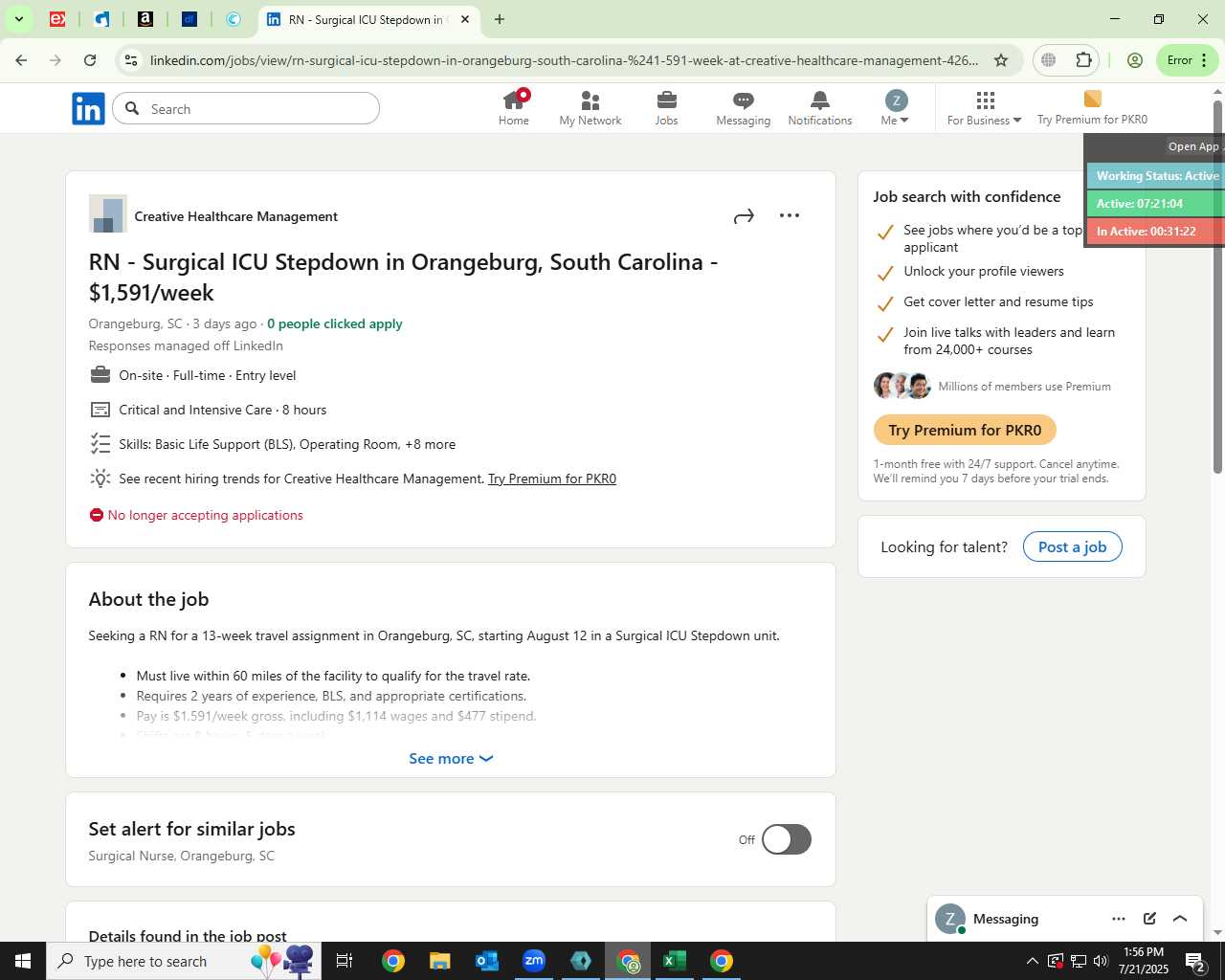
Task: Toggle alert for similar jobs
Action: pos(786,839)
